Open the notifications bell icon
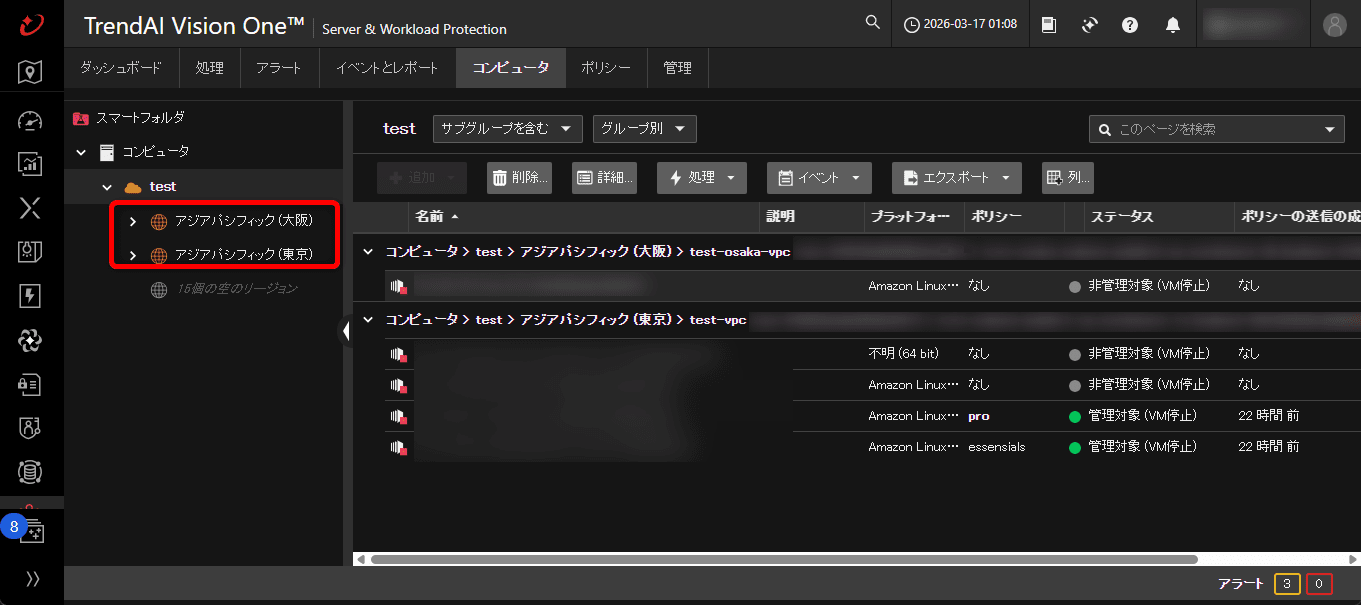The image size is (1361, 605). point(1173,23)
